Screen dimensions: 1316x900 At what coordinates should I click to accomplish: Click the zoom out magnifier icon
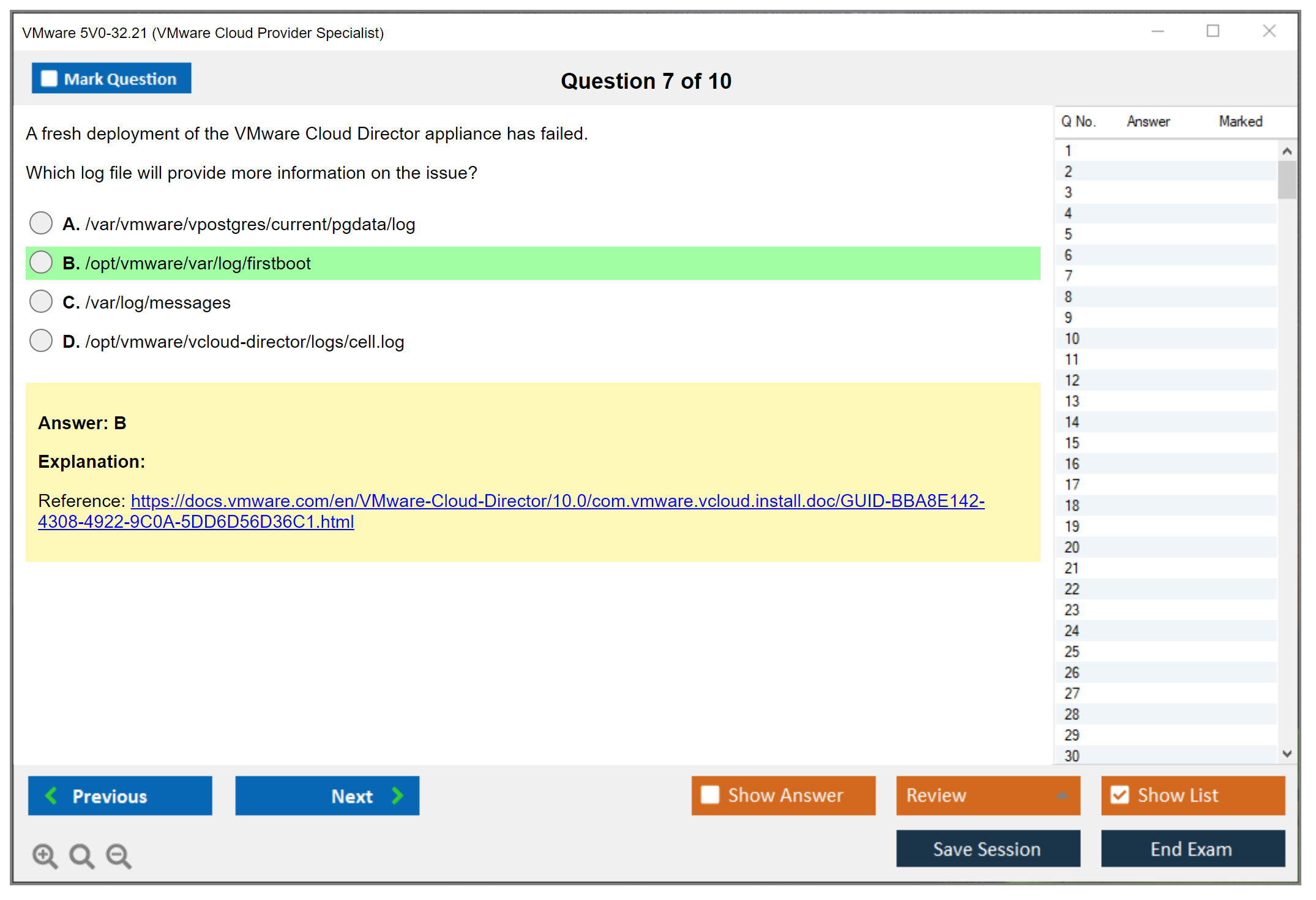click(119, 855)
